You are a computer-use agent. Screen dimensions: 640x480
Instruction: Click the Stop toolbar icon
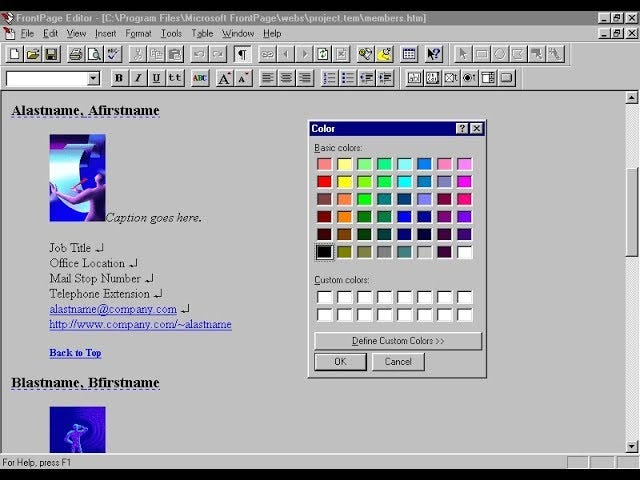[x=342, y=54]
